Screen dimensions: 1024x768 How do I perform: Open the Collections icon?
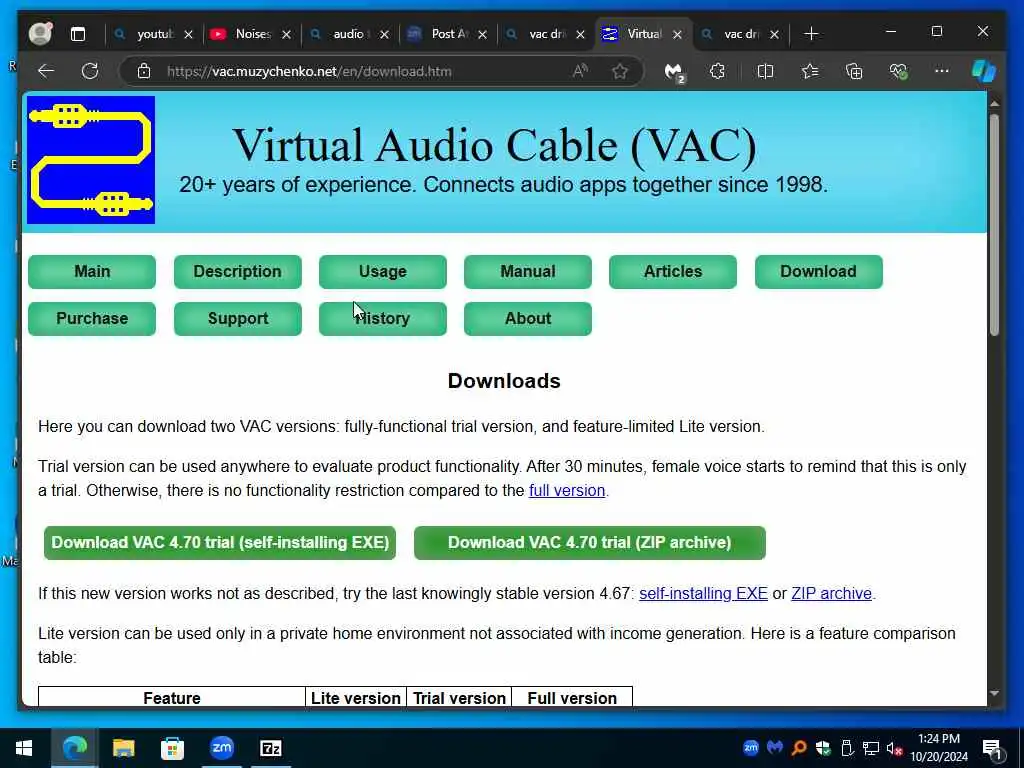854,71
